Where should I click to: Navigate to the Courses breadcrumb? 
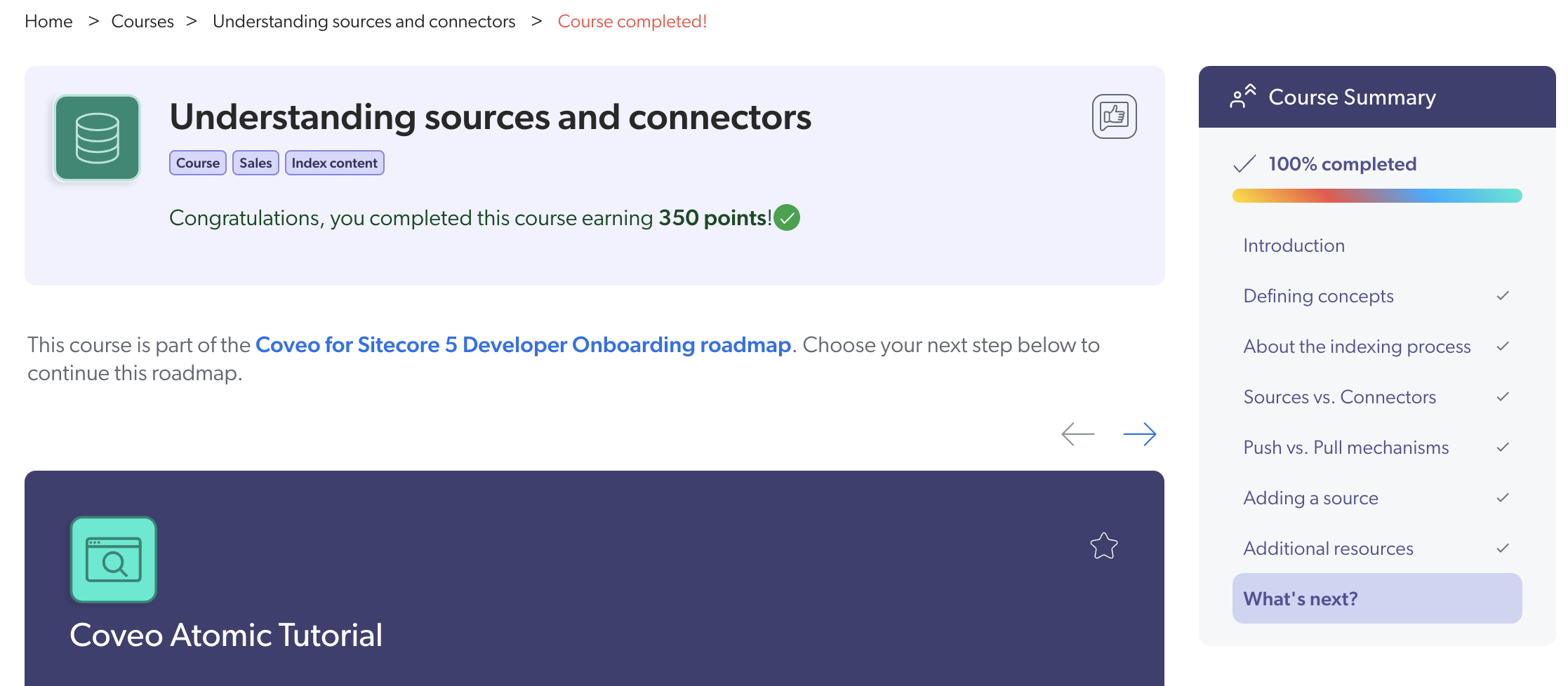pyautogui.click(x=142, y=22)
